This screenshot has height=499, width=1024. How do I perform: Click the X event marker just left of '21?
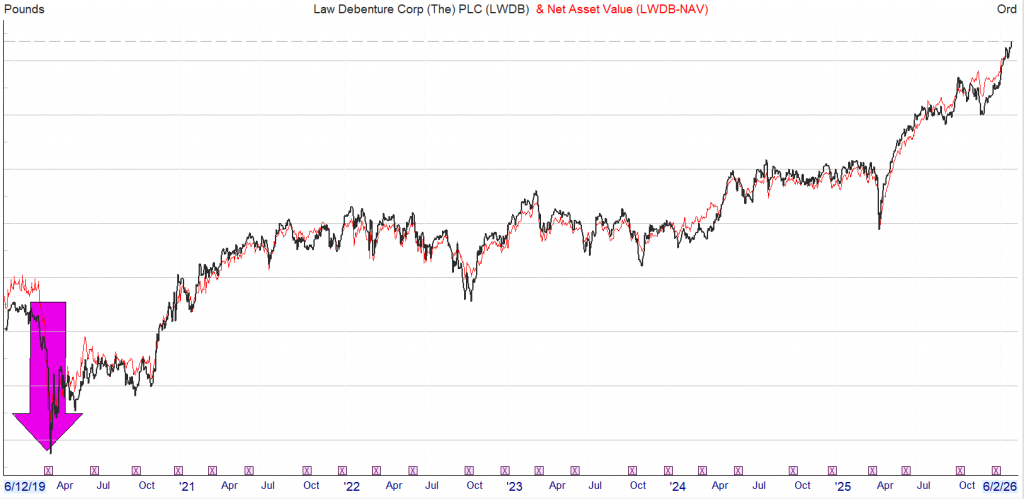point(178,469)
